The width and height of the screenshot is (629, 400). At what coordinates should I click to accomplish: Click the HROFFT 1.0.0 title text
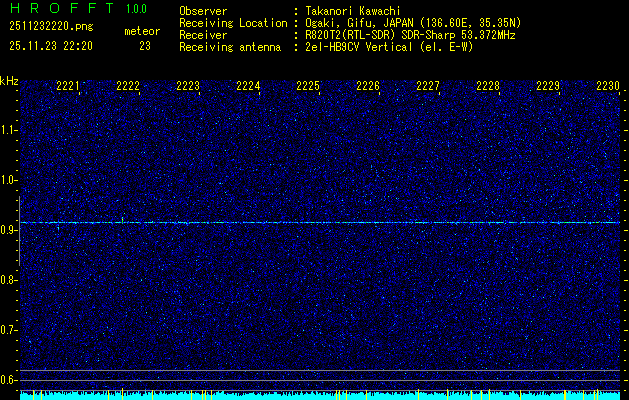coord(78,8)
